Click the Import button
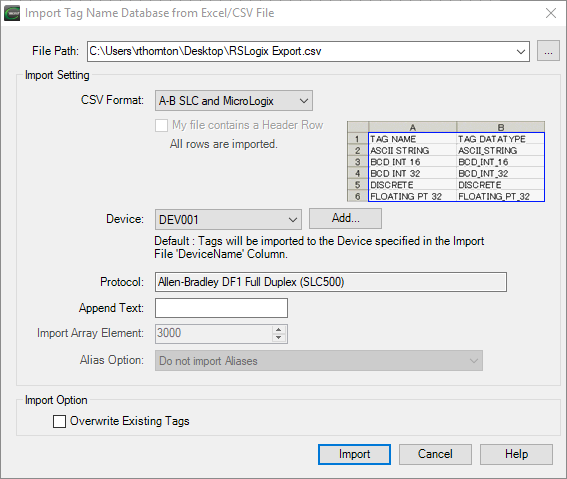 coord(354,454)
